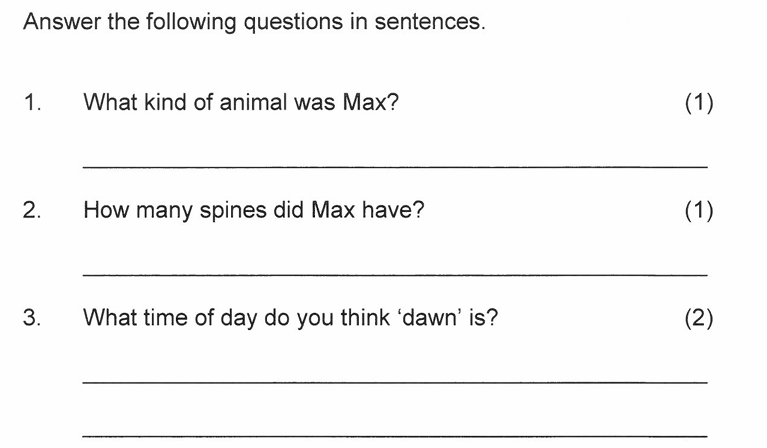Click the question number 2
Image resolution: width=767 pixels, height=448 pixels.
point(32,211)
